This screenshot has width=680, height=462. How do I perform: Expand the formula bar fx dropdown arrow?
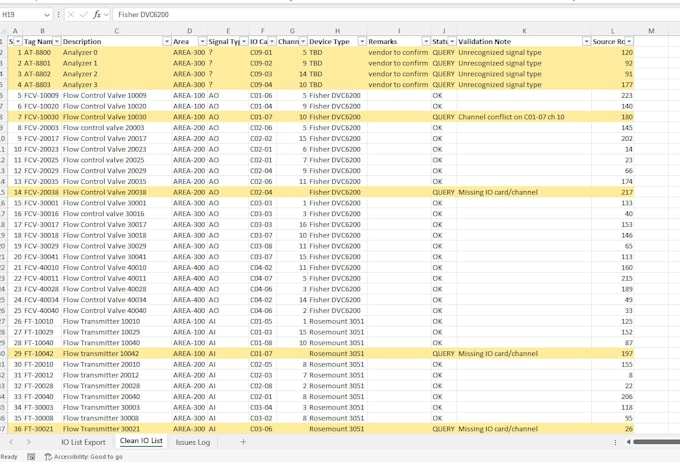(106, 15)
